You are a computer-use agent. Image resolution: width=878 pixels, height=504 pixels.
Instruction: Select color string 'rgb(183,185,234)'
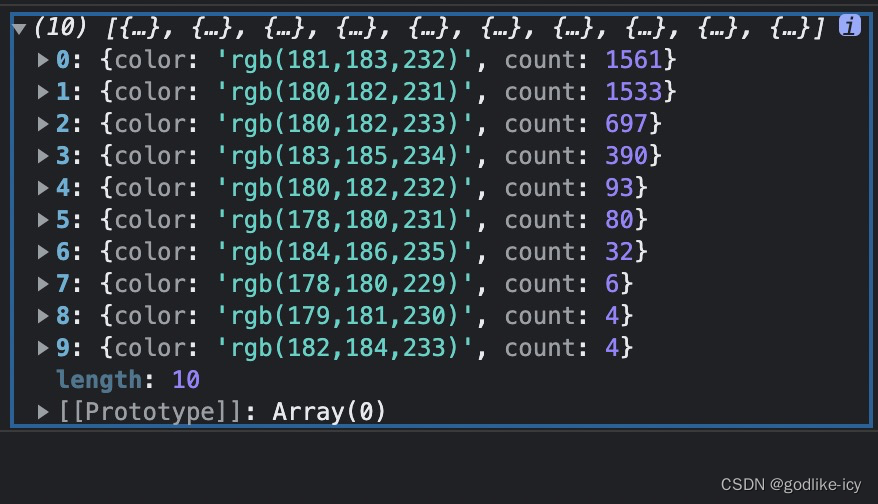[344, 156]
